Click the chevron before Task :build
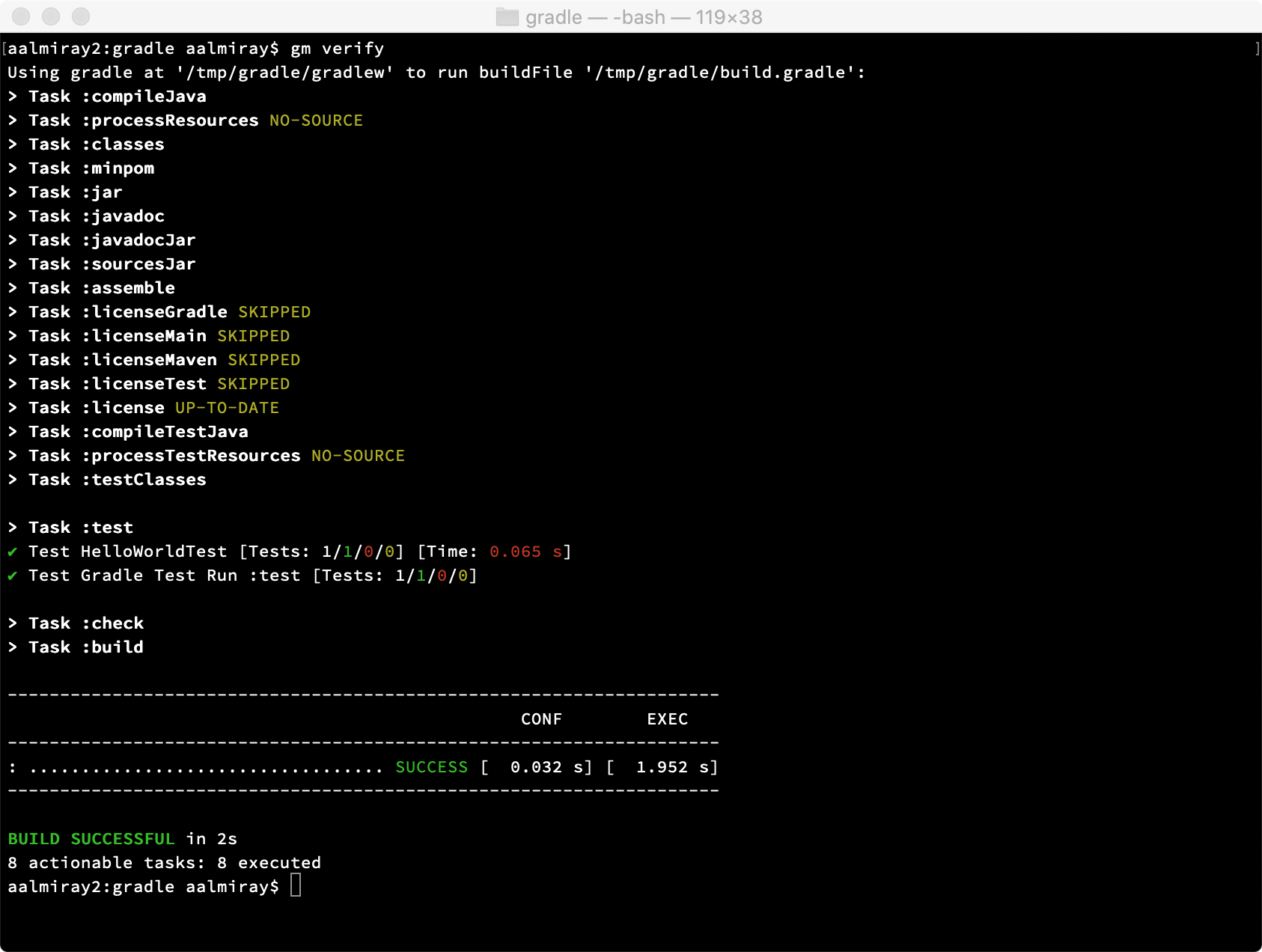Image resolution: width=1262 pixels, height=952 pixels. tap(12, 647)
